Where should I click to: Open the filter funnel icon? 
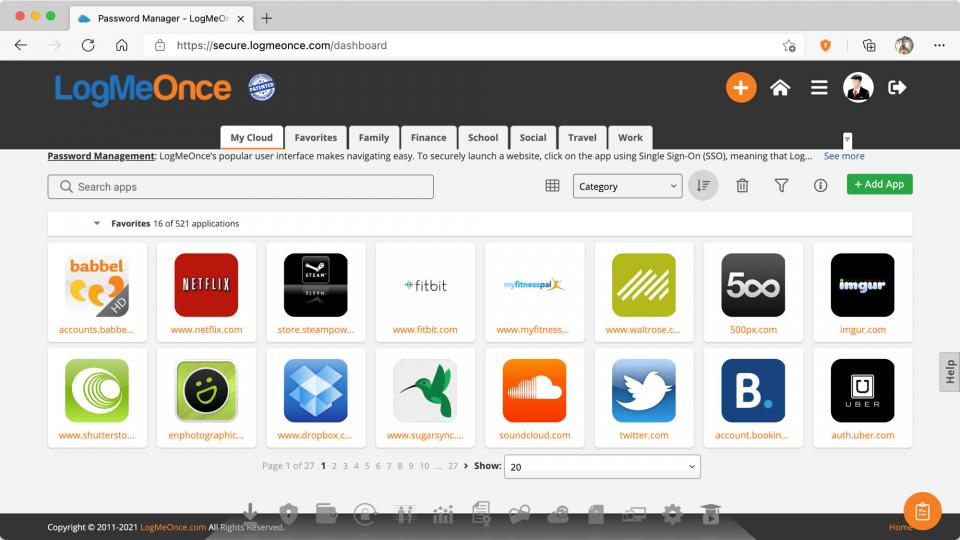(781, 186)
